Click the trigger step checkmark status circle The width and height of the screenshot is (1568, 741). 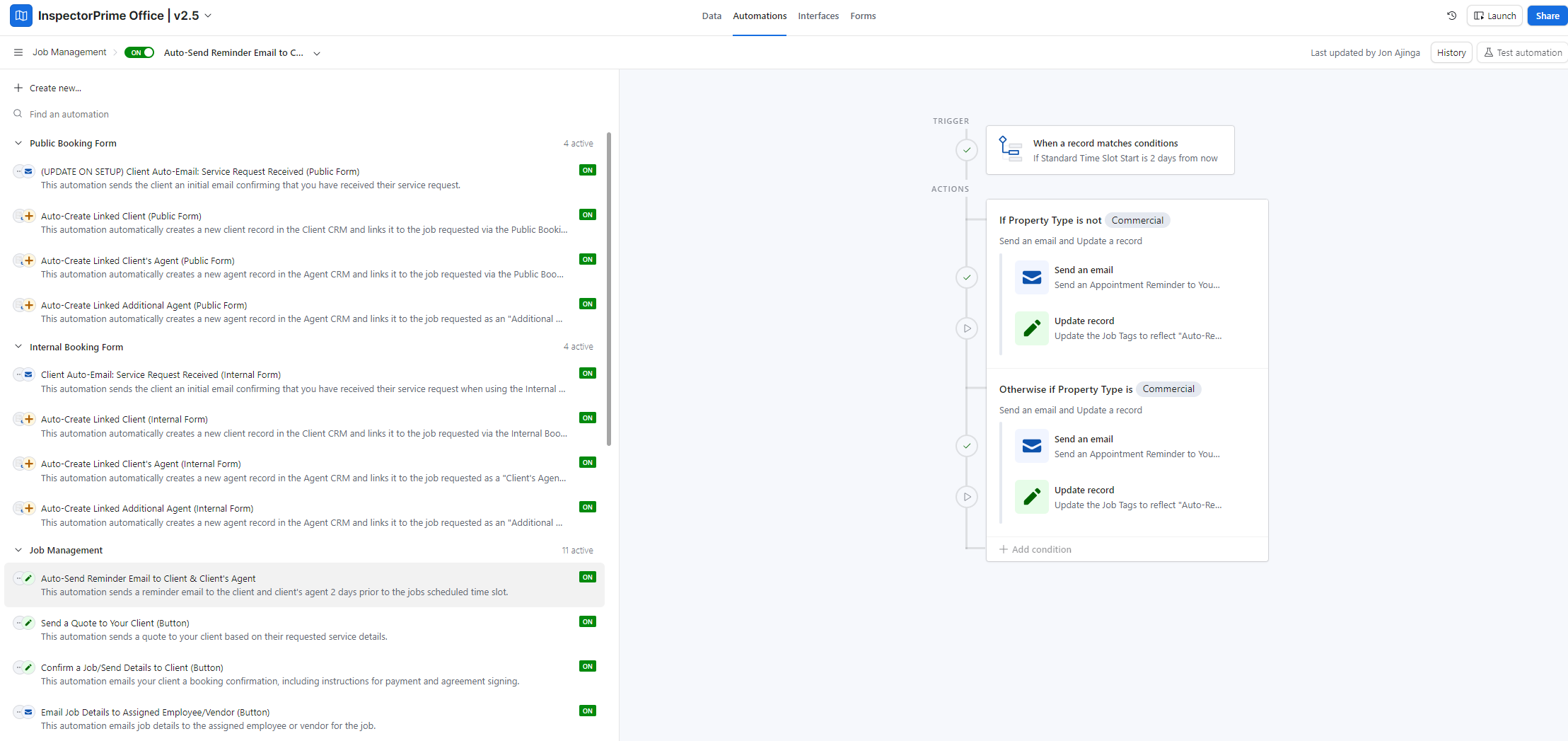(x=967, y=150)
